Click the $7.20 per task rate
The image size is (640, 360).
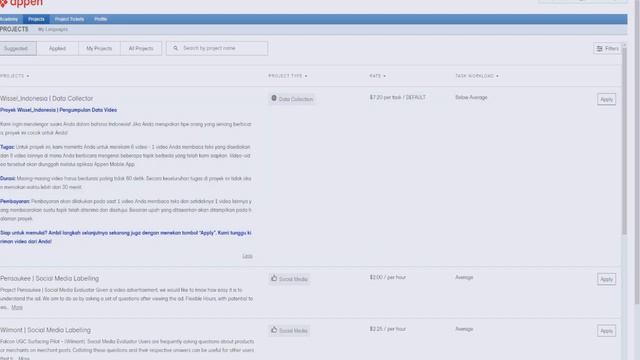(x=398, y=98)
